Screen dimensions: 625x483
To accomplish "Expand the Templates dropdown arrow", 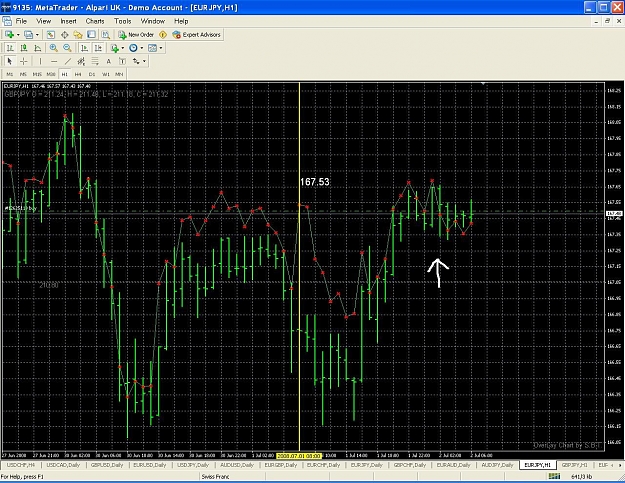I will pyautogui.click(x=161, y=48).
